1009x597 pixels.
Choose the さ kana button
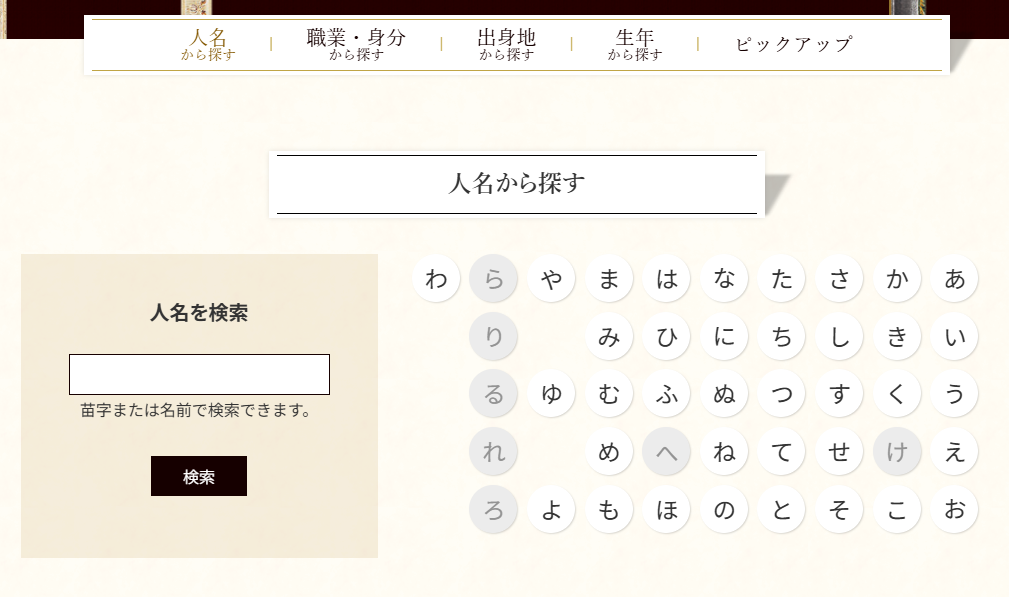pos(839,279)
